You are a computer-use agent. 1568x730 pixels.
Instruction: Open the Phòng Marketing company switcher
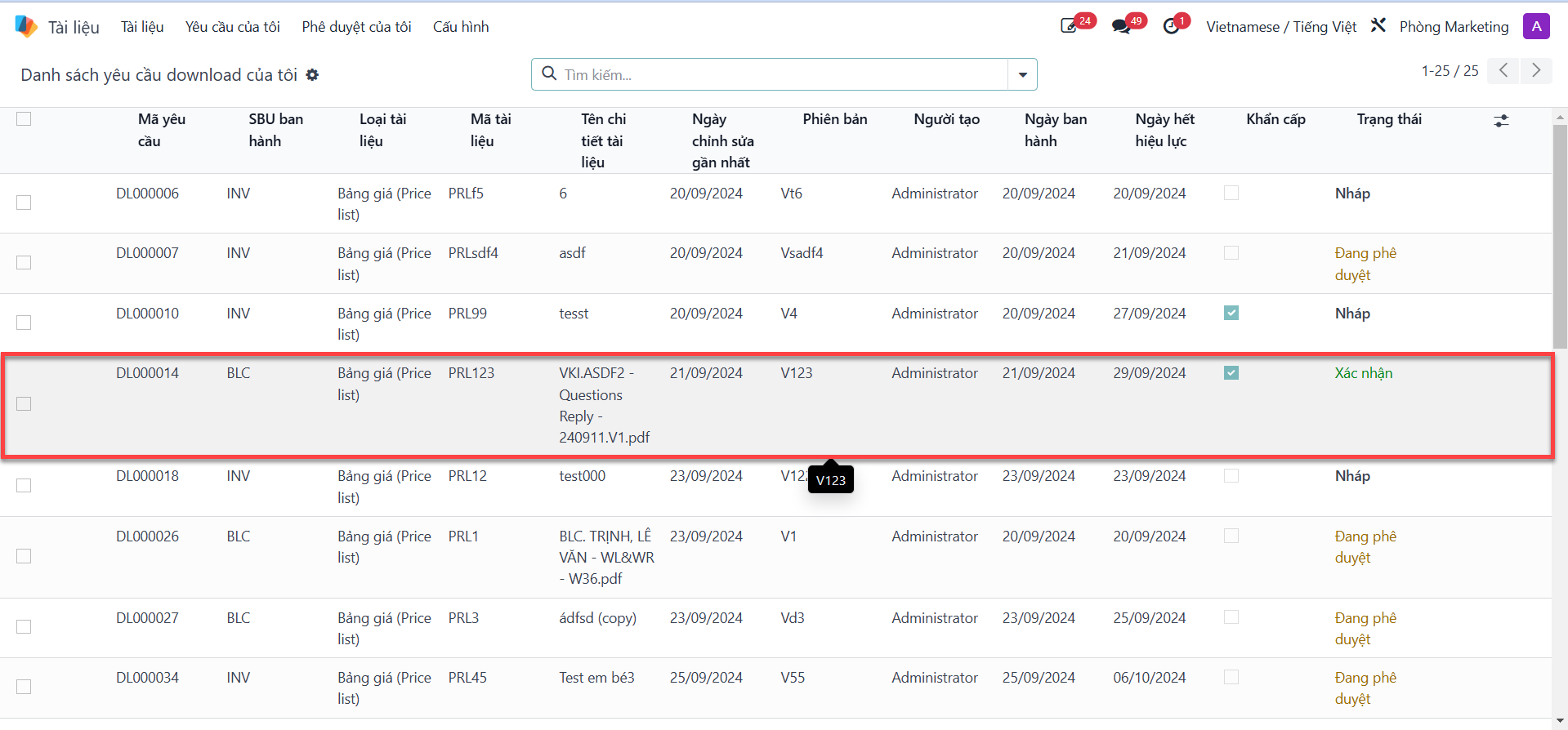[x=1454, y=27]
